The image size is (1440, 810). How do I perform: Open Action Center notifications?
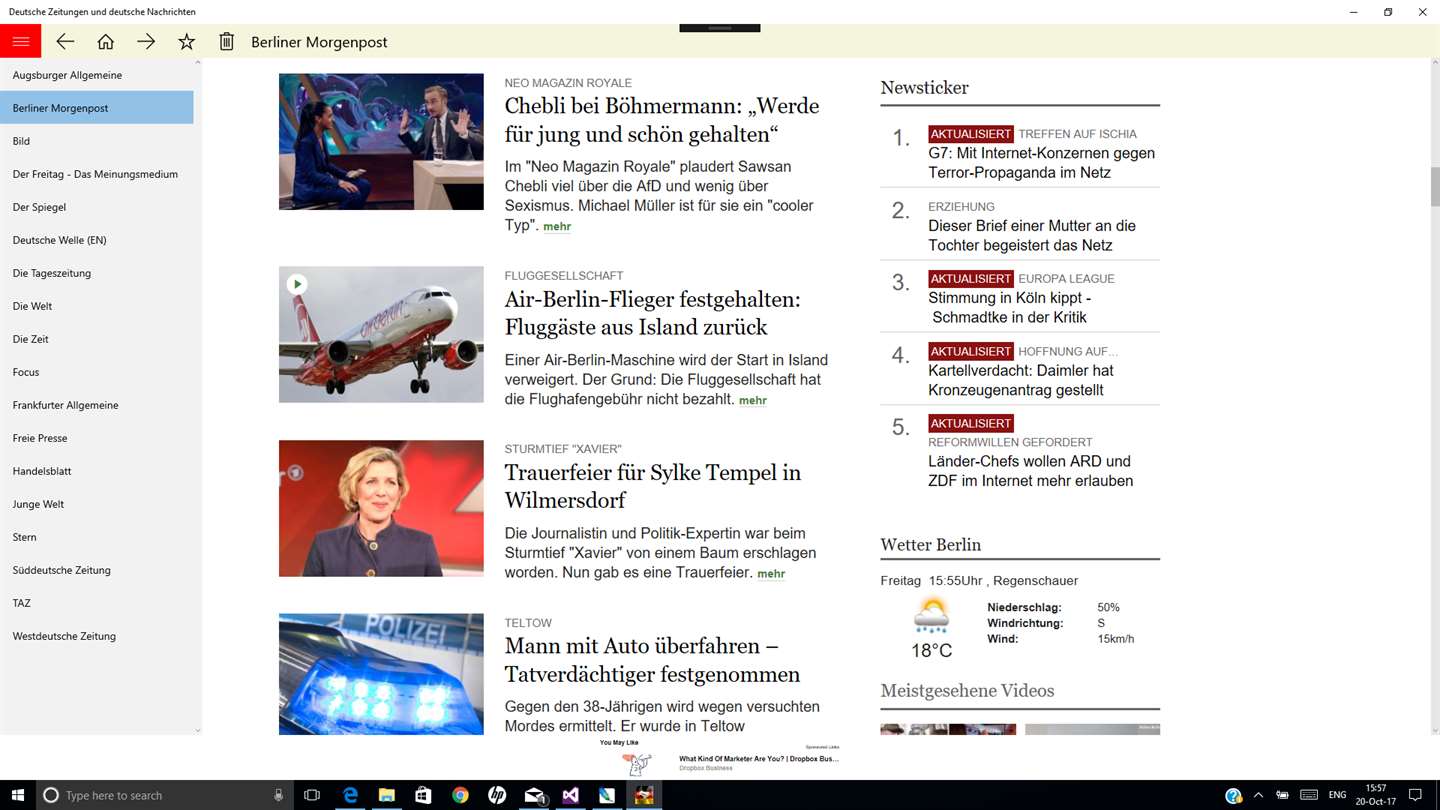pyautogui.click(x=1415, y=795)
